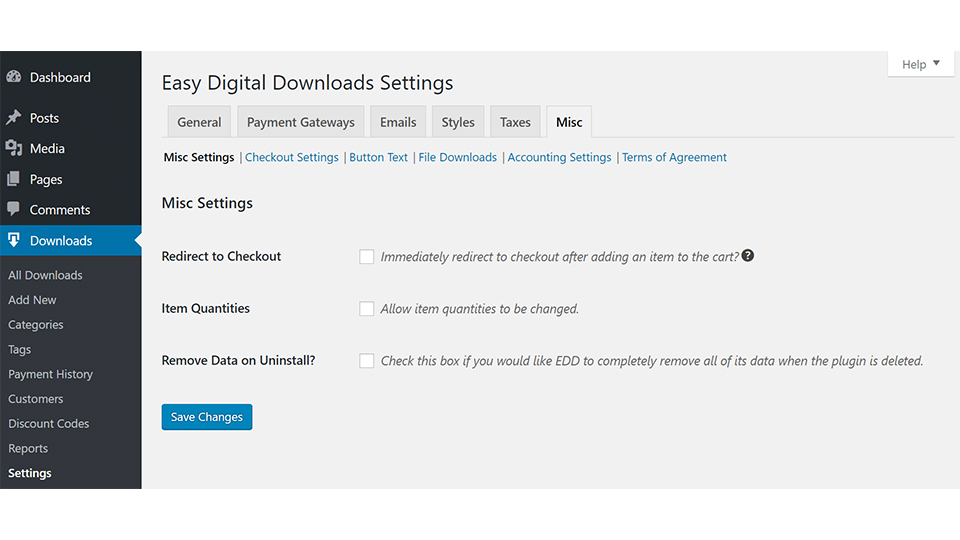This screenshot has height=540, width=960.
Task: Click 'Allow item quantities to be changed.' text
Action: [479, 309]
